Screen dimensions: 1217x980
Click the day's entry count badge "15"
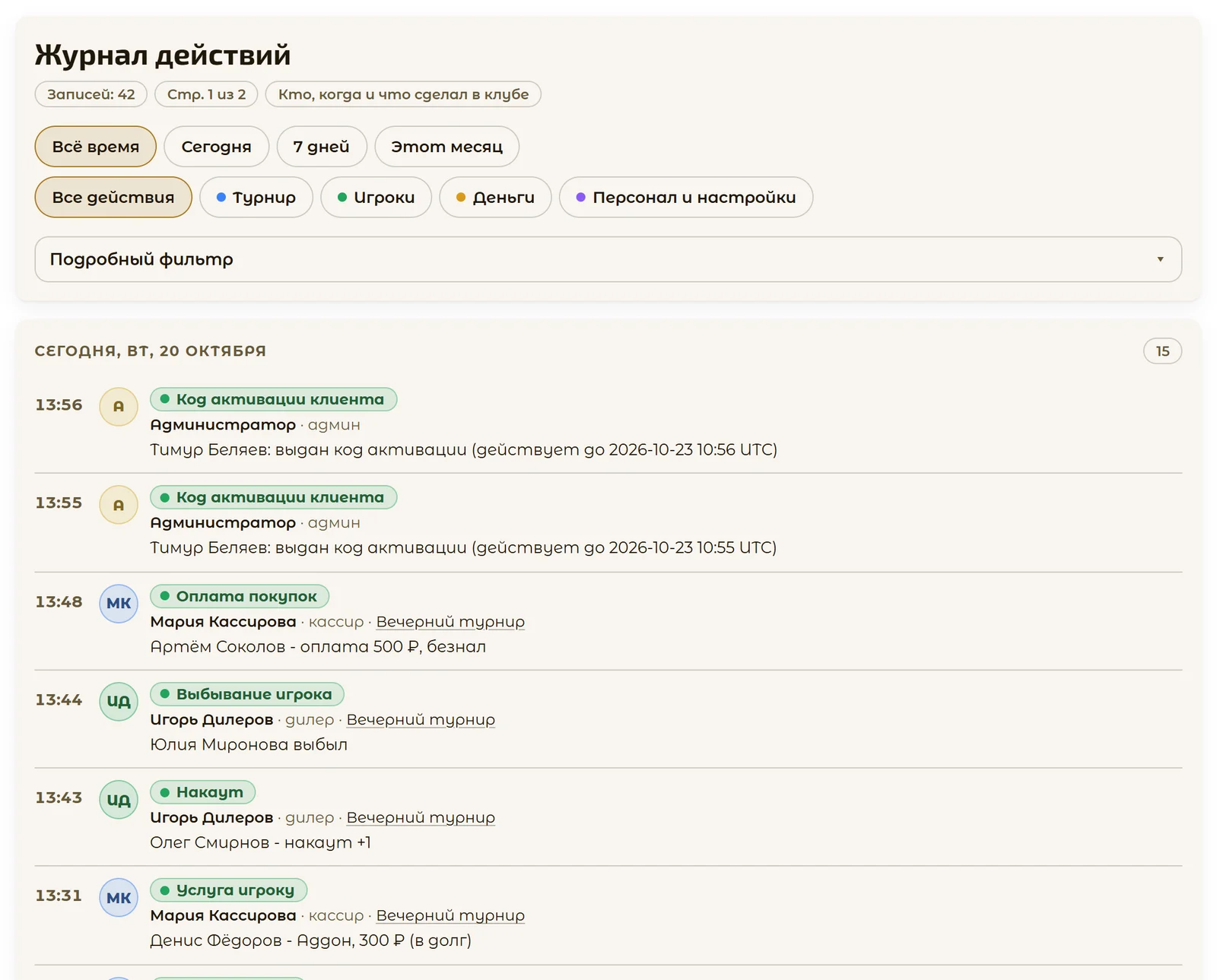1162,351
